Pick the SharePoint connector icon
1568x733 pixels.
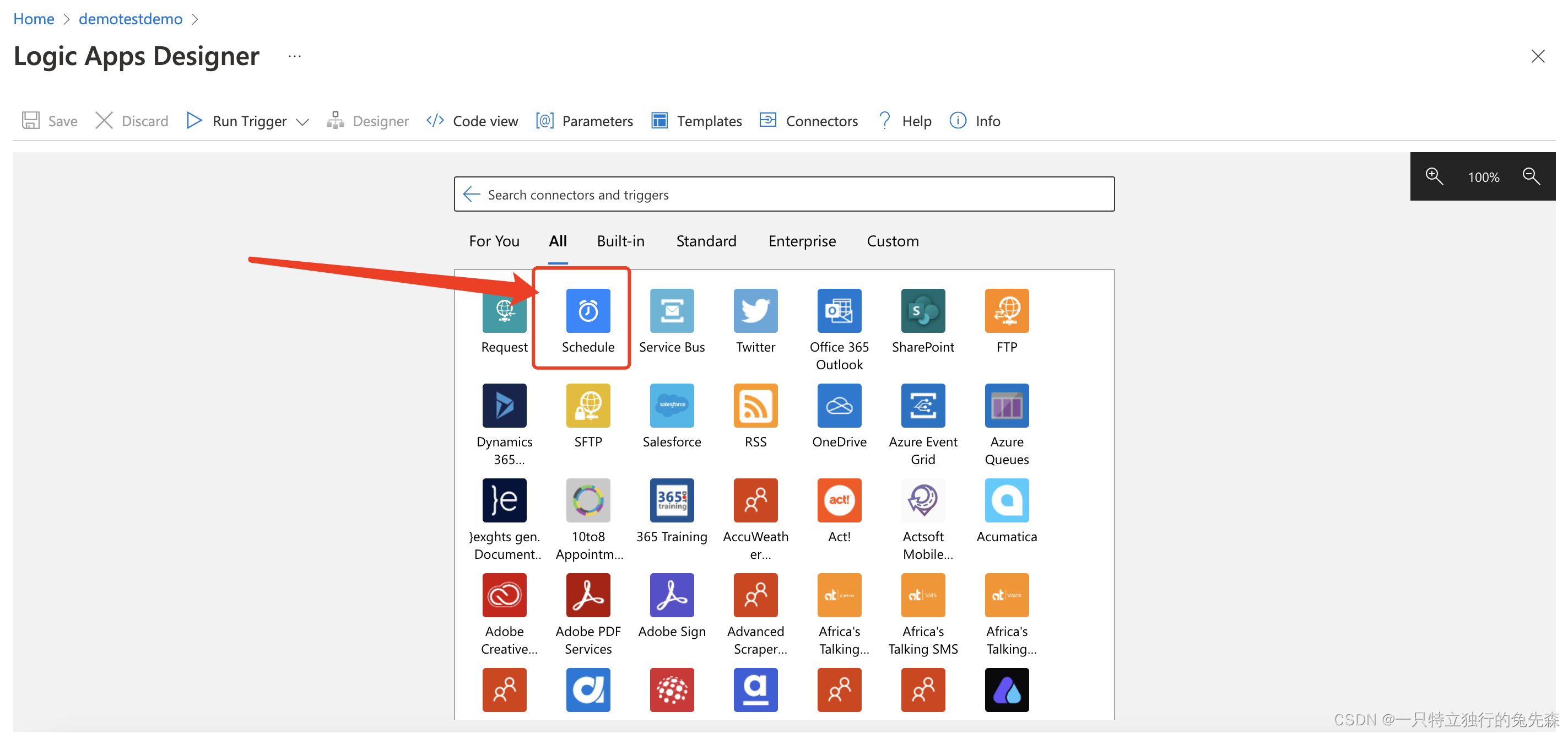pos(922,311)
